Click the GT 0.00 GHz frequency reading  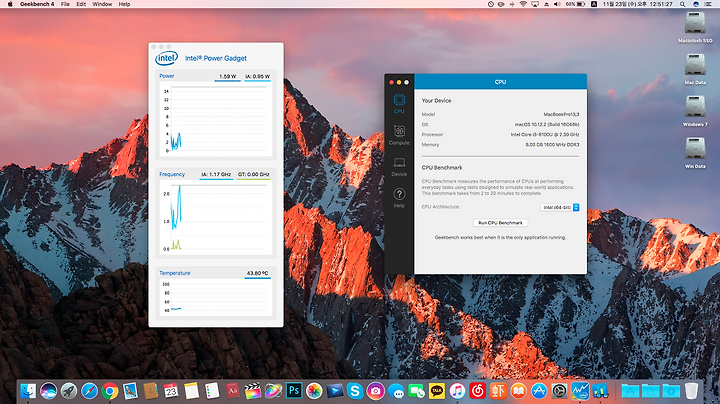(253, 174)
